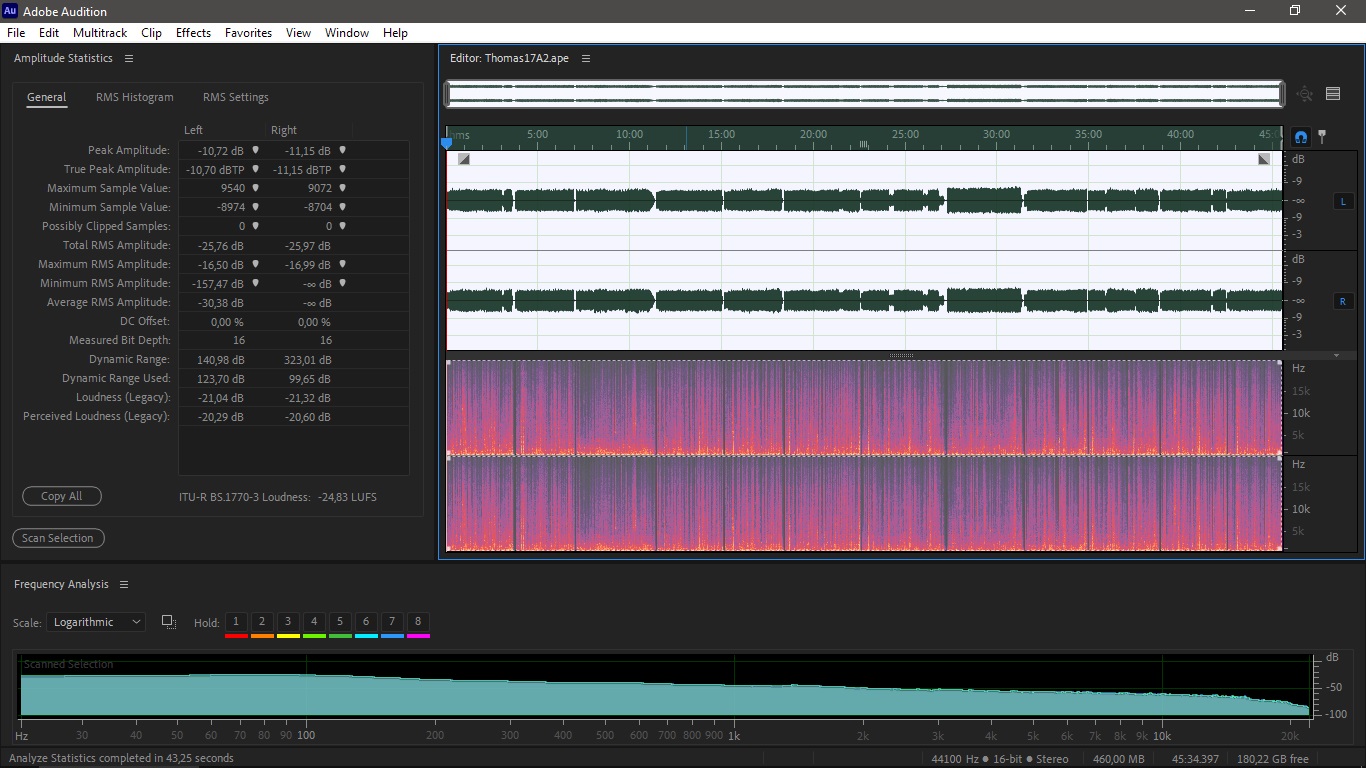Click the marker pin icon beside timeline
The image size is (1366, 768).
[1322, 136]
